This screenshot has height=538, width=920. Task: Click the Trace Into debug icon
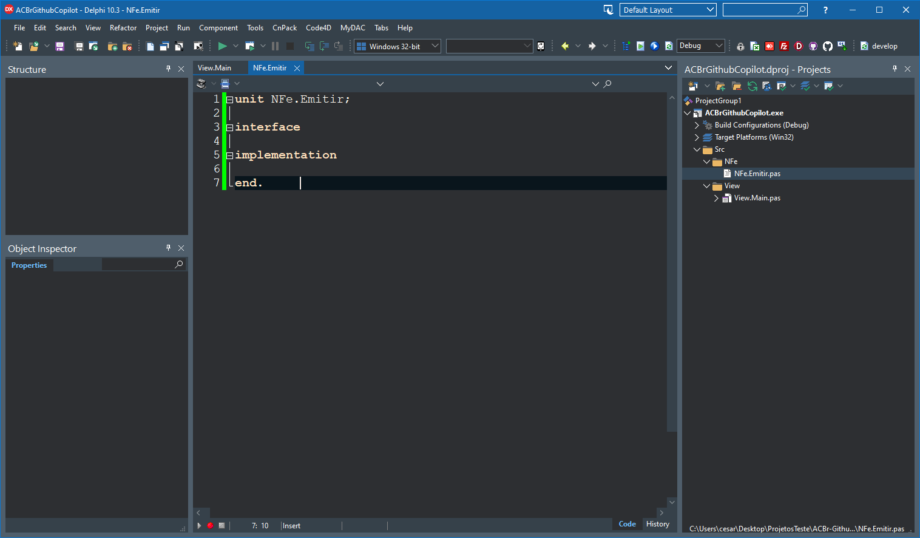click(310, 46)
